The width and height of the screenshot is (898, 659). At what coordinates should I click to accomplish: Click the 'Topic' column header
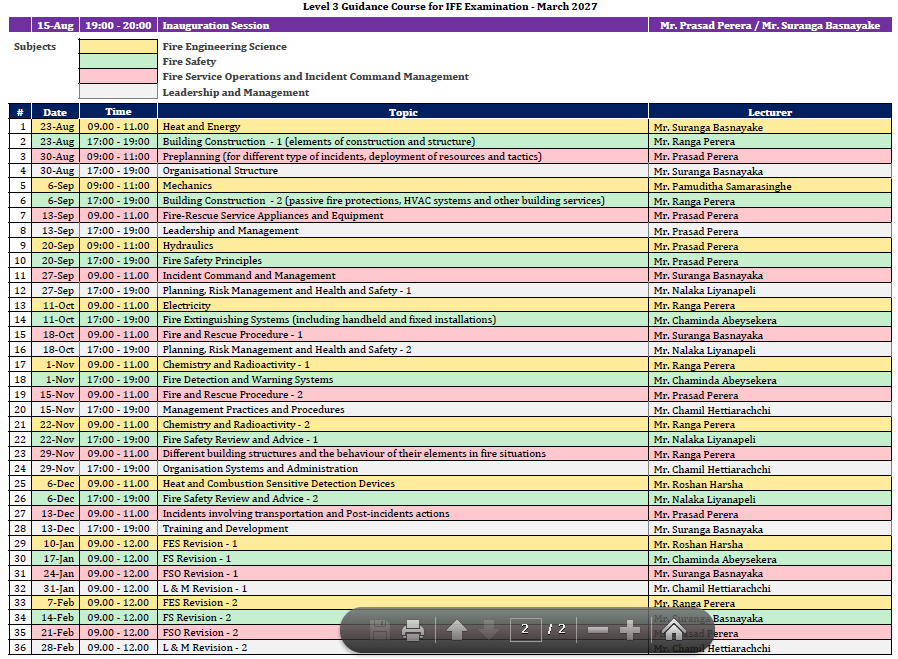pos(403,112)
